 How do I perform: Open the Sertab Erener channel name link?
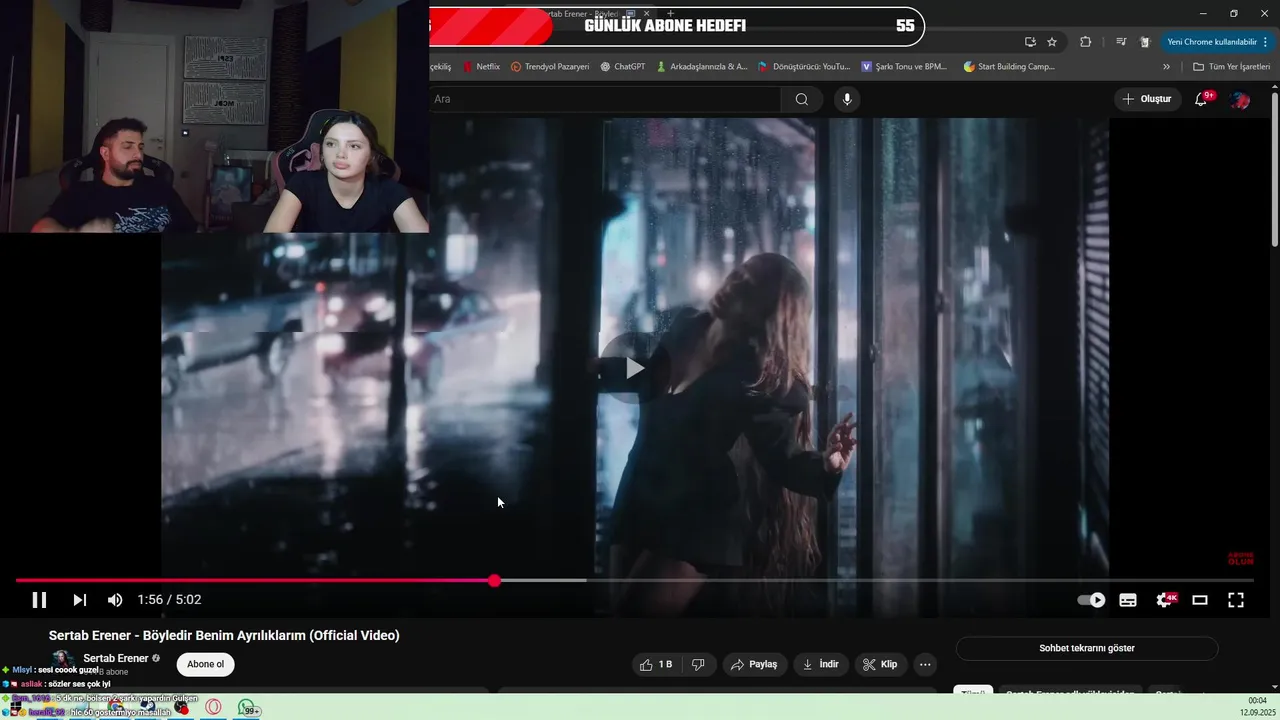pyautogui.click(x=116, y=658)
